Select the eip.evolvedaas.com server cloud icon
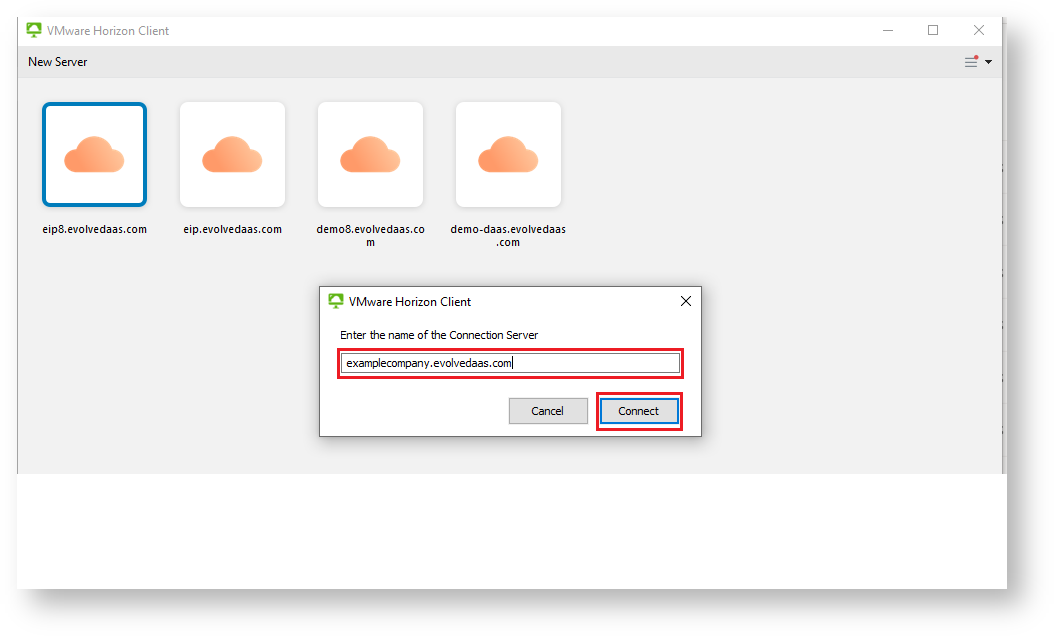This screenshot has width=1055, height=637. coord(232,155)
